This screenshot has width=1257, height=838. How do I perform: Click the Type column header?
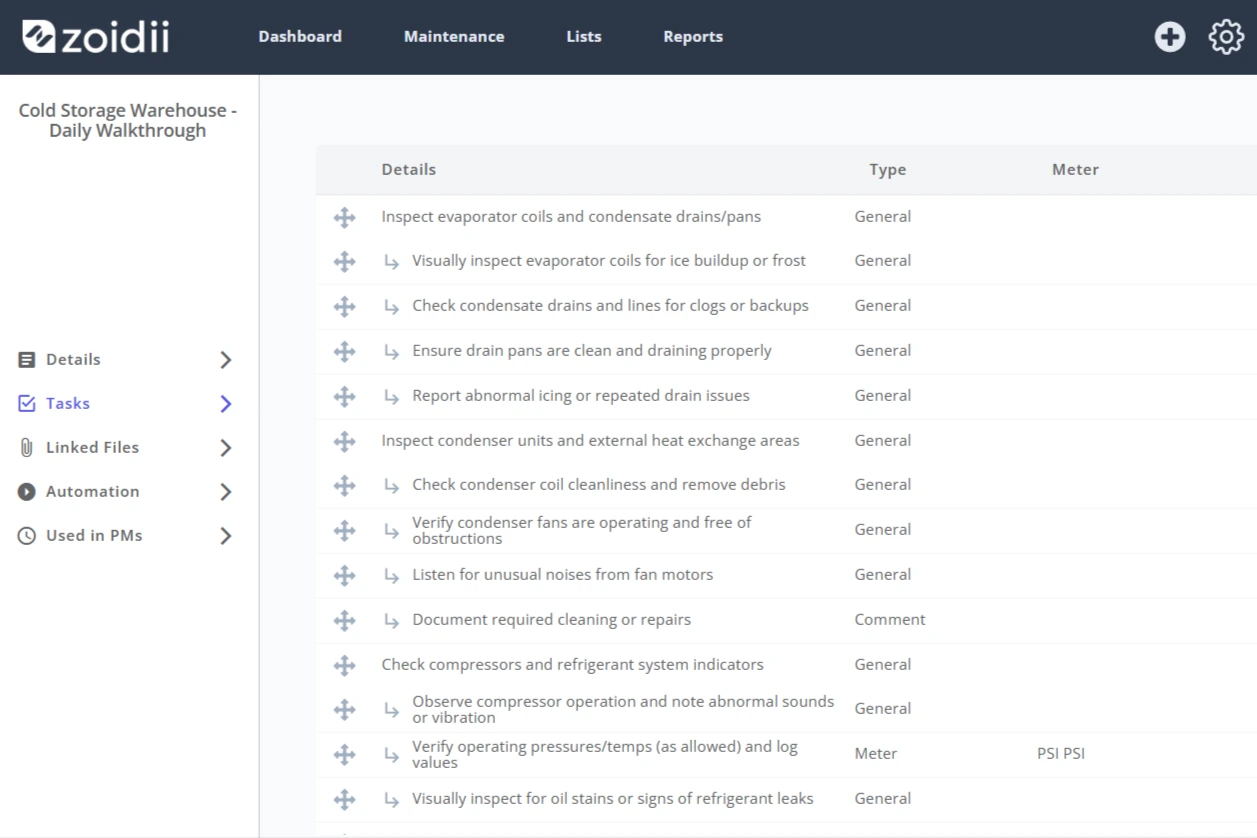pos(888,170)
